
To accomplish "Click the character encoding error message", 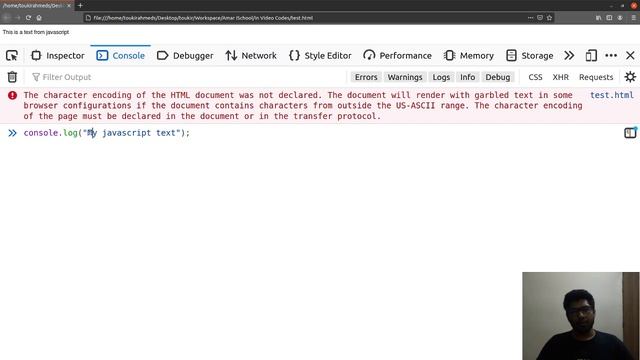I will (x=303, y=106).
